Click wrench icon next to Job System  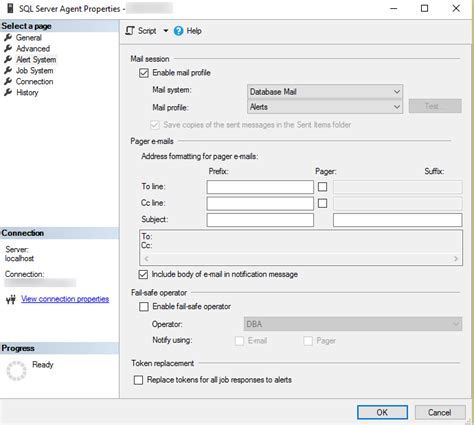click(8, 70)
